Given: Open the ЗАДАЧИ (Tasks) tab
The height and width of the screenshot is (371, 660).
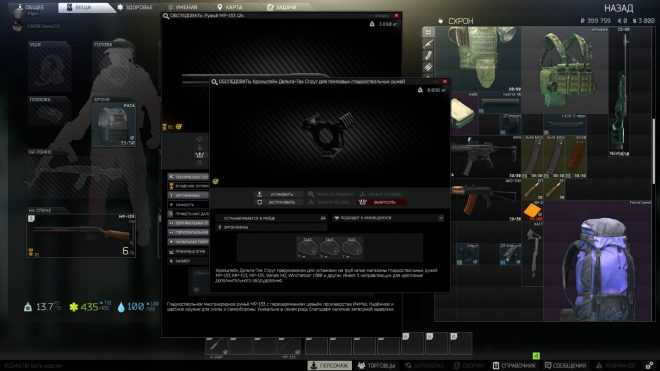Looking at the screenshot, I should (x=282, y=7).
